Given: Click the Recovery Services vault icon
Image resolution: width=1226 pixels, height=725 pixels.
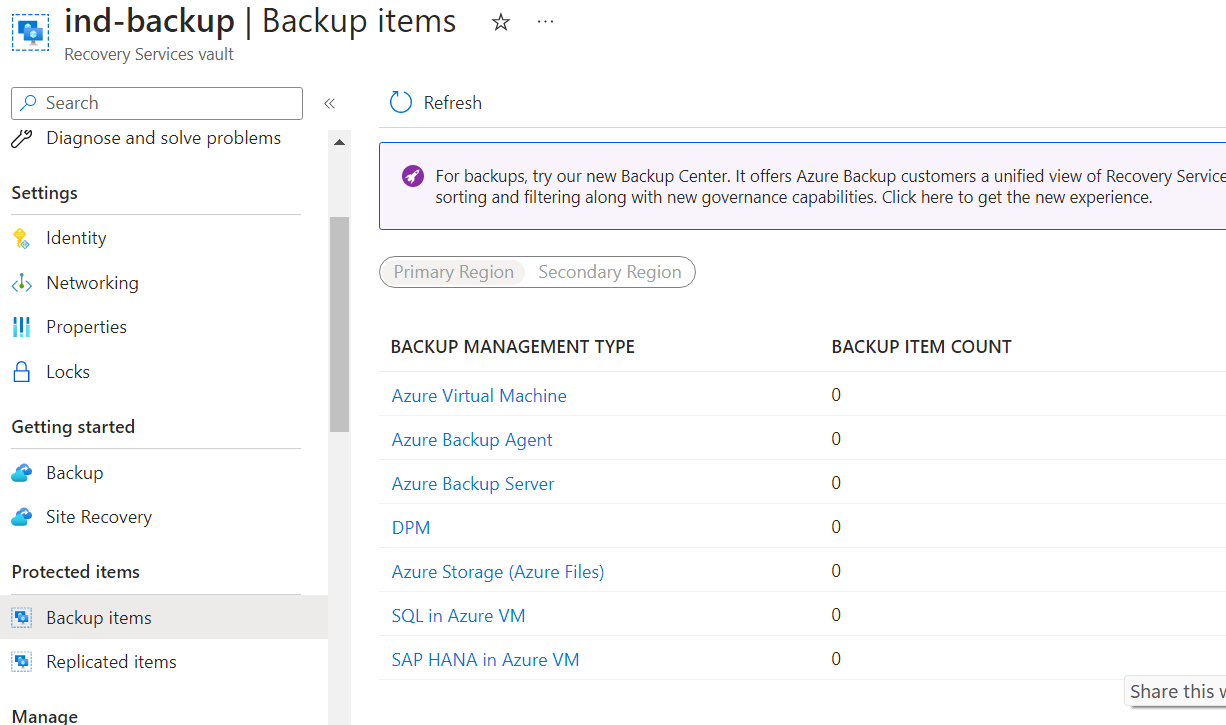Looking at the screenshot, I should pos(31,32).
